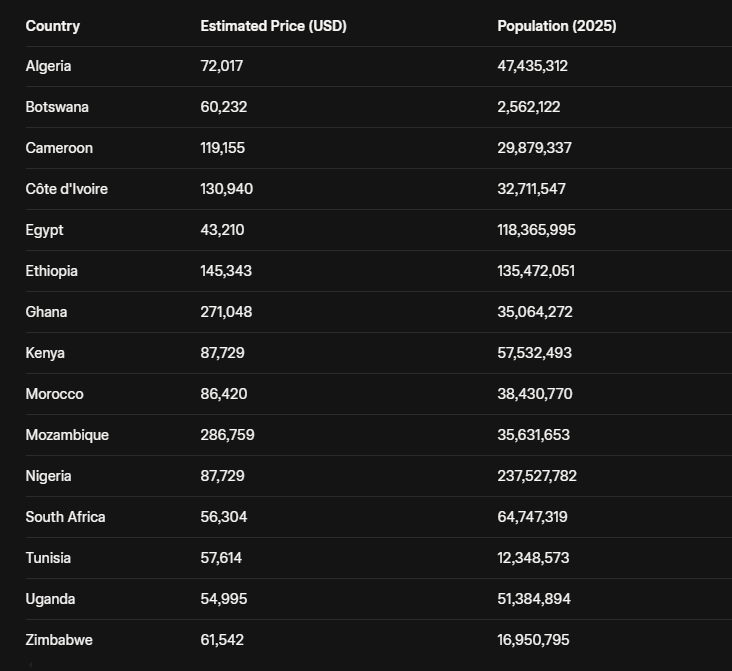Viewport: 732px width, 671px height.
Task: Select the Kenya country cell
Action: tap(45, 353)
